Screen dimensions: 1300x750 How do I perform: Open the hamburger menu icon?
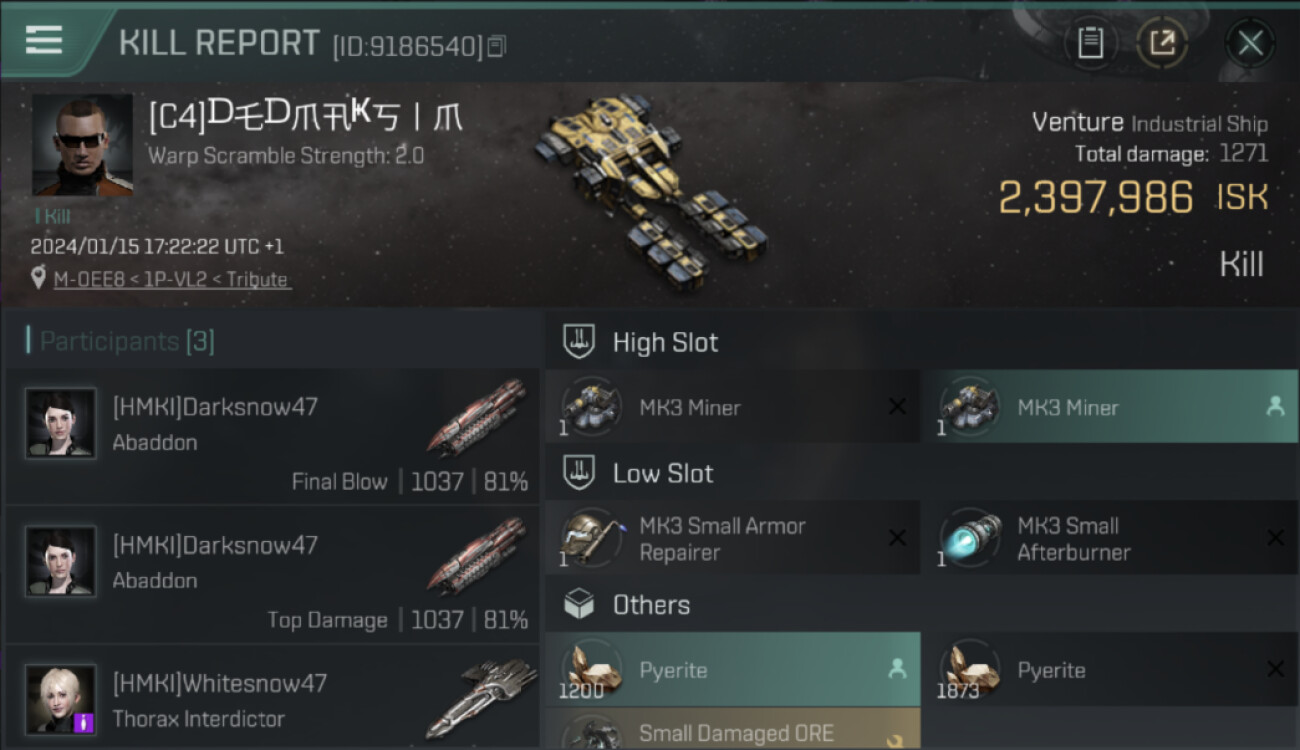pyautogui.click(x=44, y=41)
